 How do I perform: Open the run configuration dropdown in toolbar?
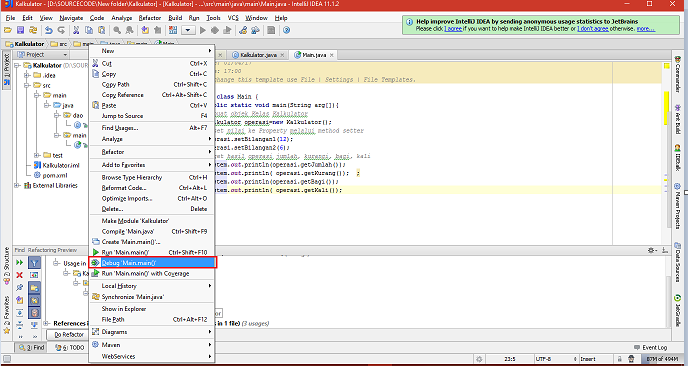(x=188, y=30)
